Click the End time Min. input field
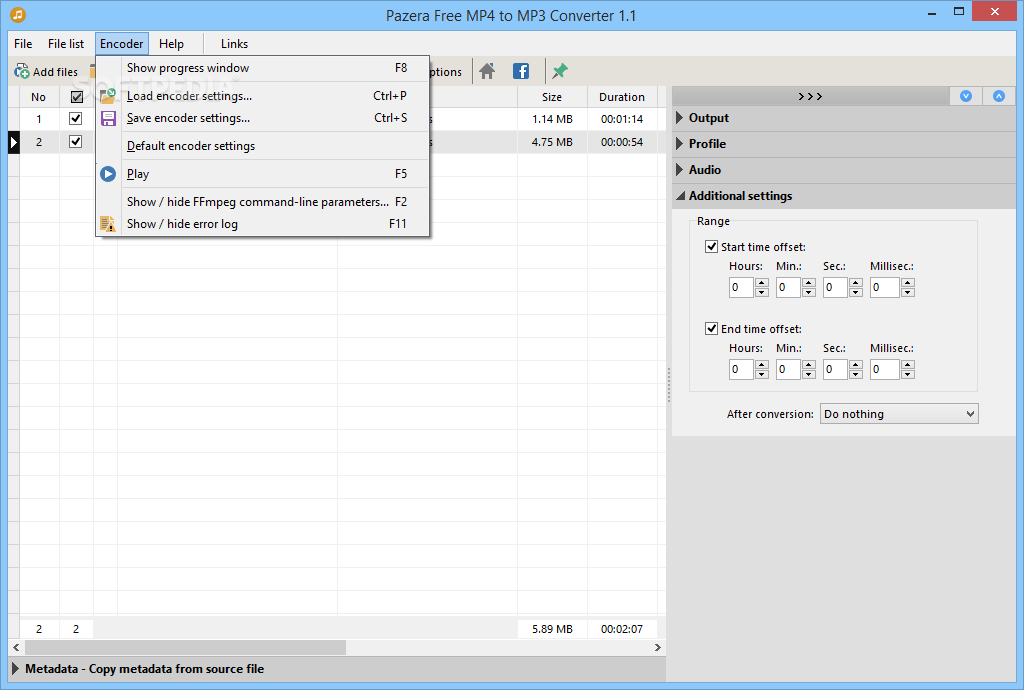 click(x=788, y=369)
